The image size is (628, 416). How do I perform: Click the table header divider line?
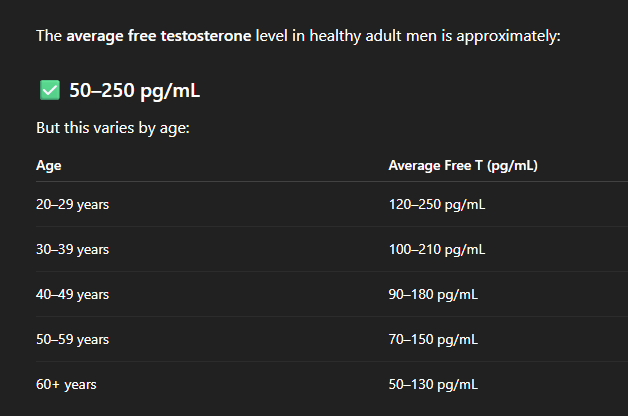coord(332,181)
